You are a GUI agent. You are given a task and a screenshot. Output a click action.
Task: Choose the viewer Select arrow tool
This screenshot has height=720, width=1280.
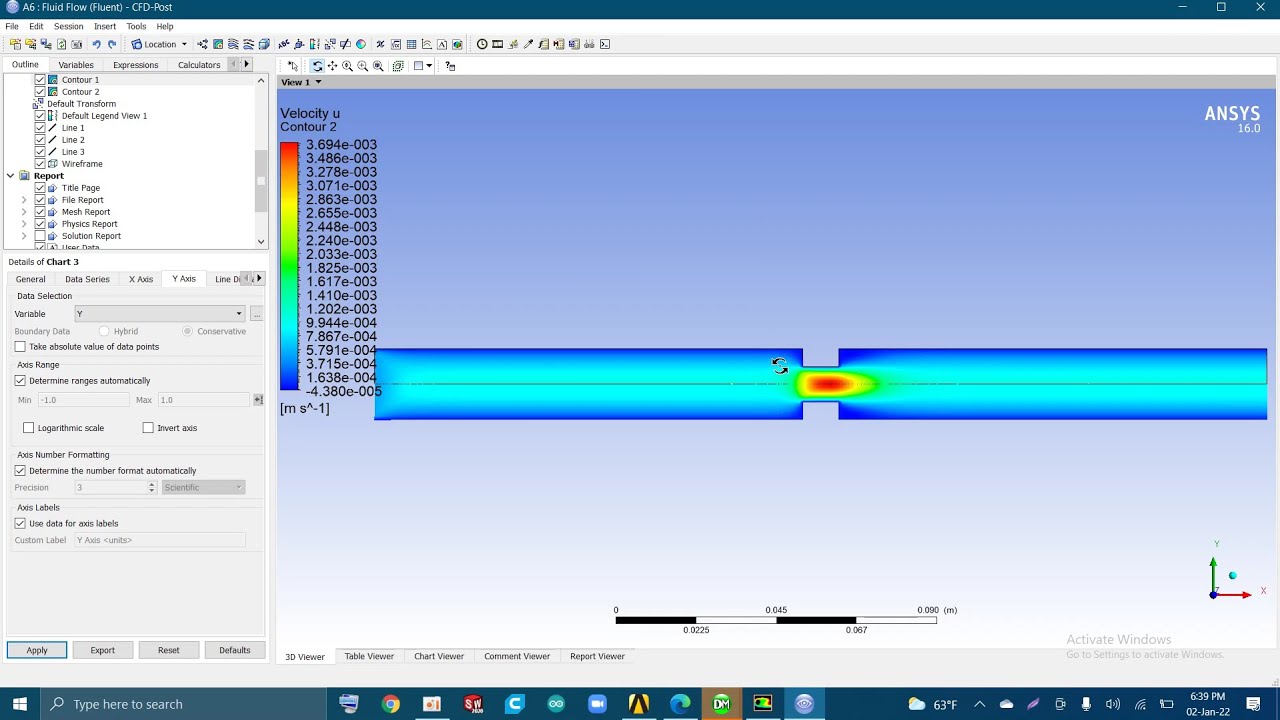tap(293, 66)
